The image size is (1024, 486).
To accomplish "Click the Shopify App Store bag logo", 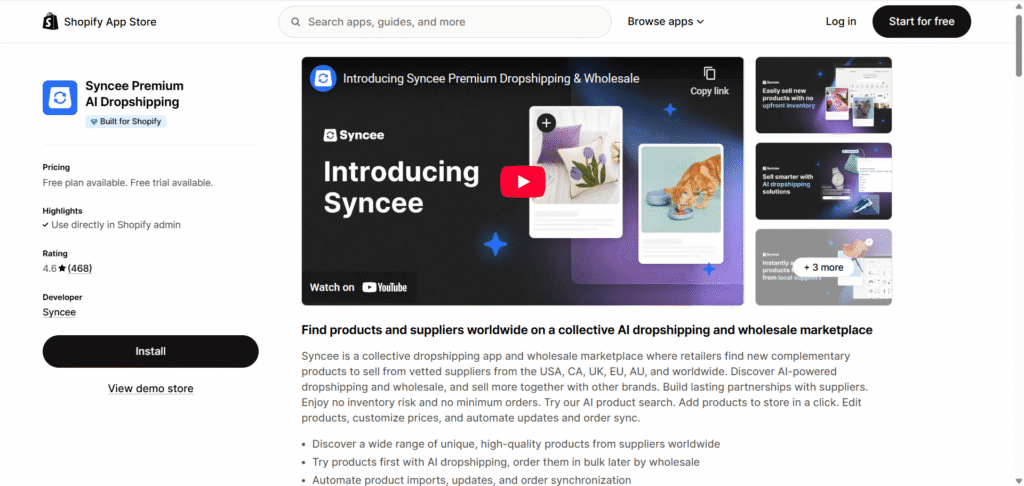I will click(x=51, y=21).
